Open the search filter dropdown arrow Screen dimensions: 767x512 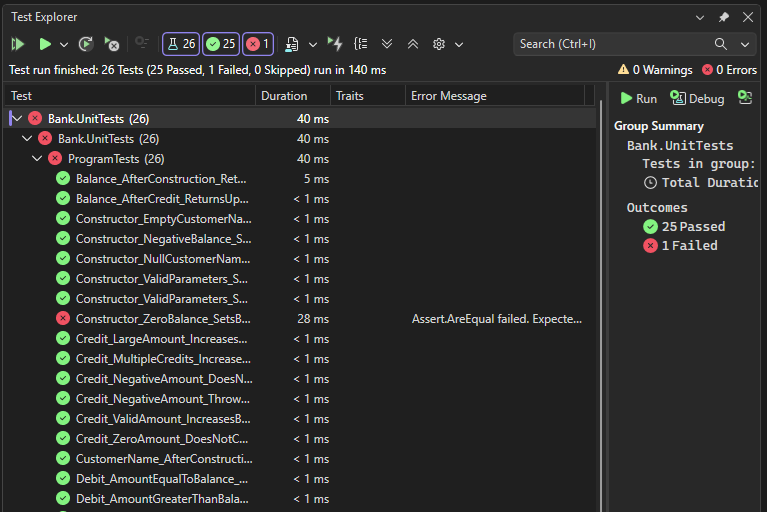point(744,45)
